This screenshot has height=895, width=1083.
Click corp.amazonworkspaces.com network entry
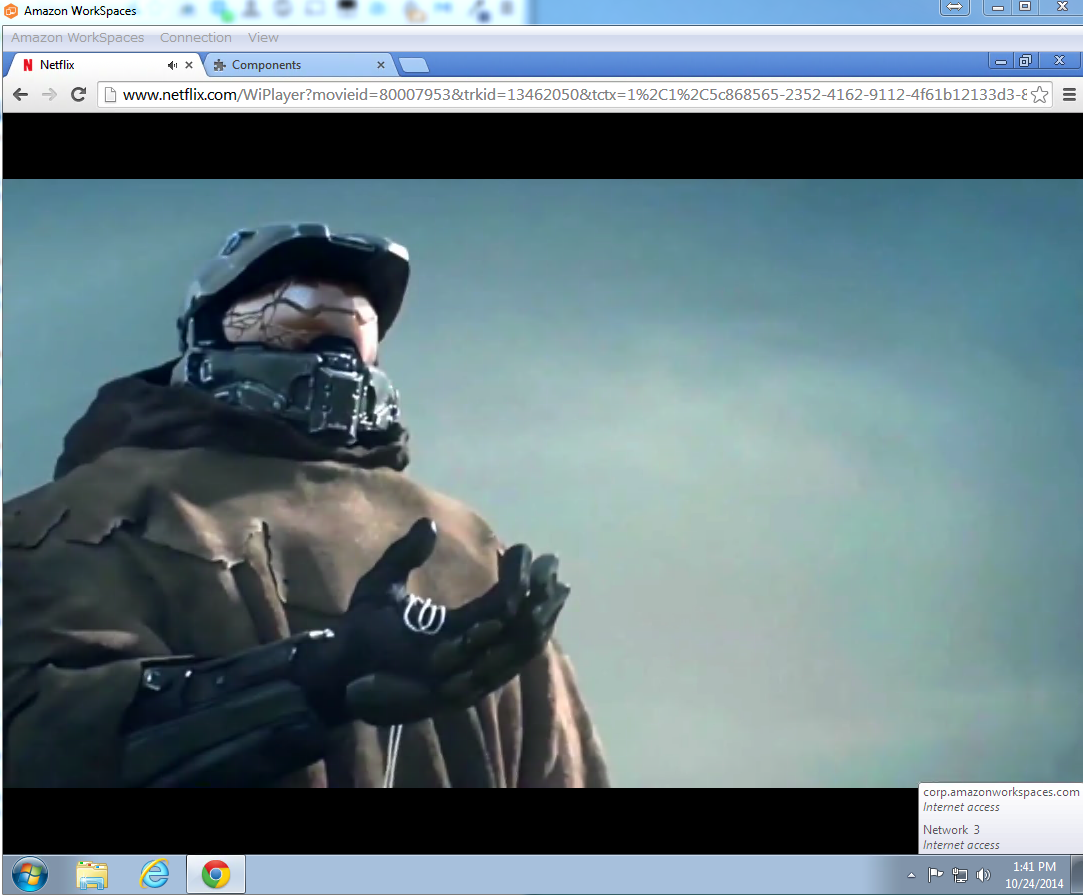pos(1001,799)
